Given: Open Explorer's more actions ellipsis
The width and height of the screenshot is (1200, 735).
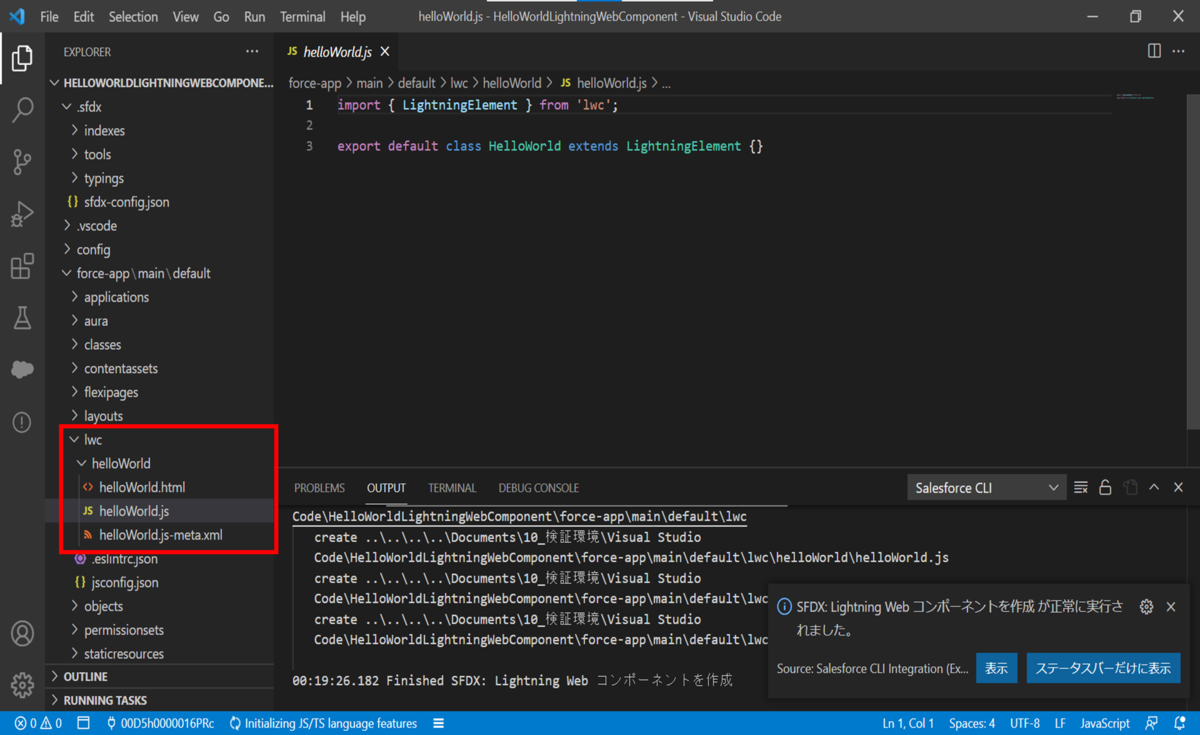Looking at the screenshot, I should click(251, 52).
